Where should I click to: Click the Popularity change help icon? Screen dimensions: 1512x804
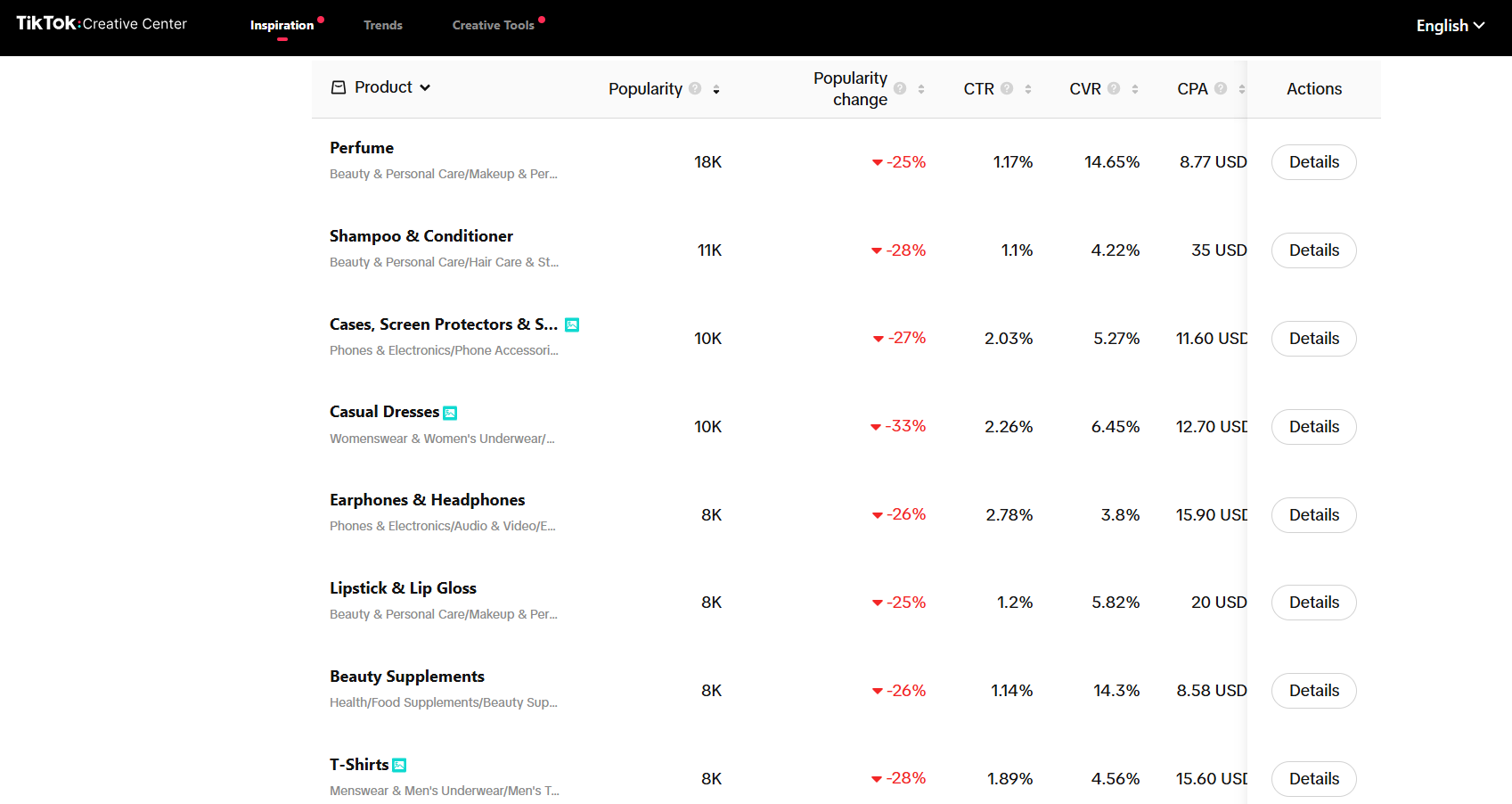coord(900,88)
